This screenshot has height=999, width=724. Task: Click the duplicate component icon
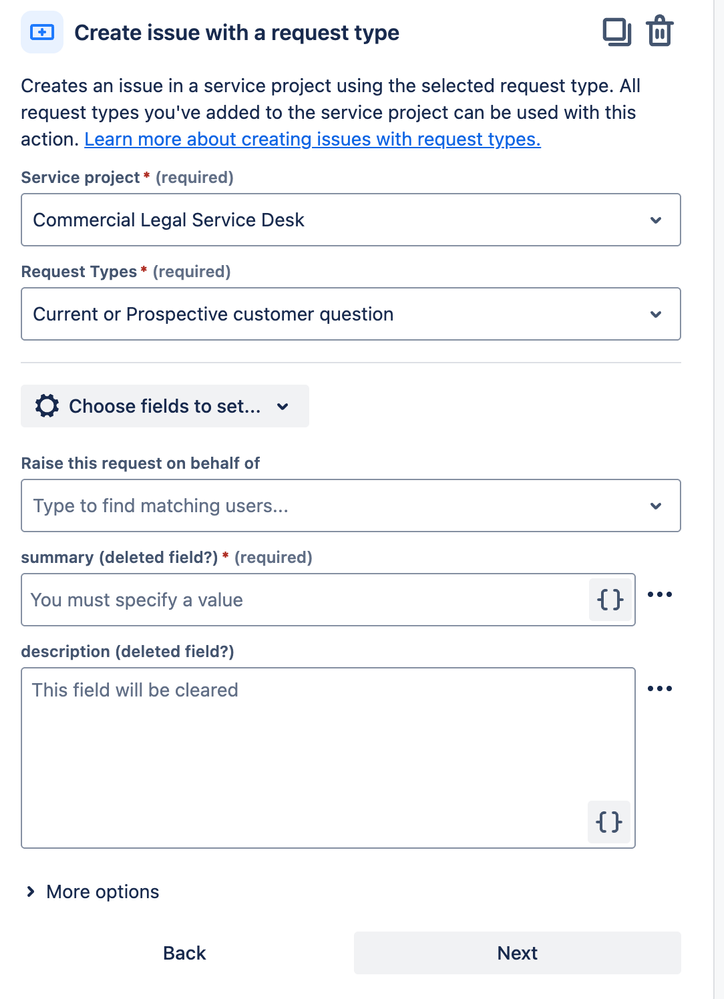click(617, 32)
